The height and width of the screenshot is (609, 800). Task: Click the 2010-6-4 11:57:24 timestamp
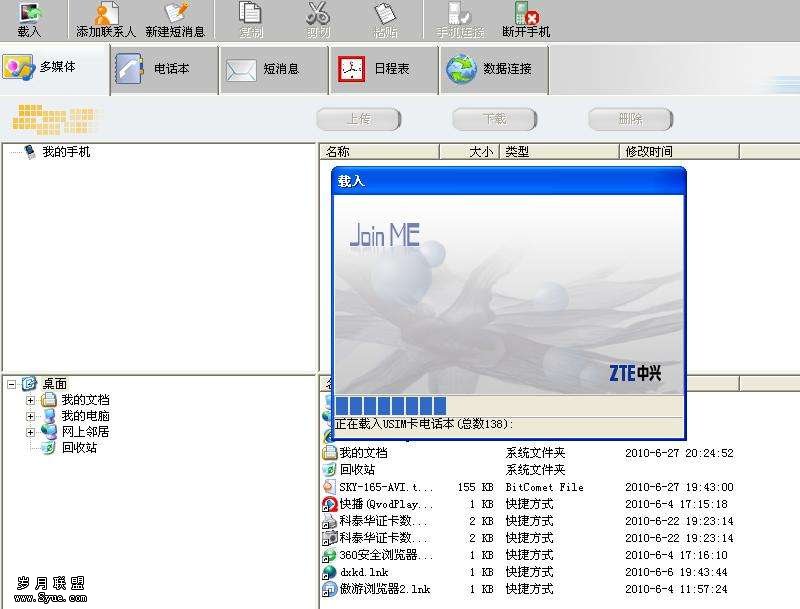coord(676,589)
